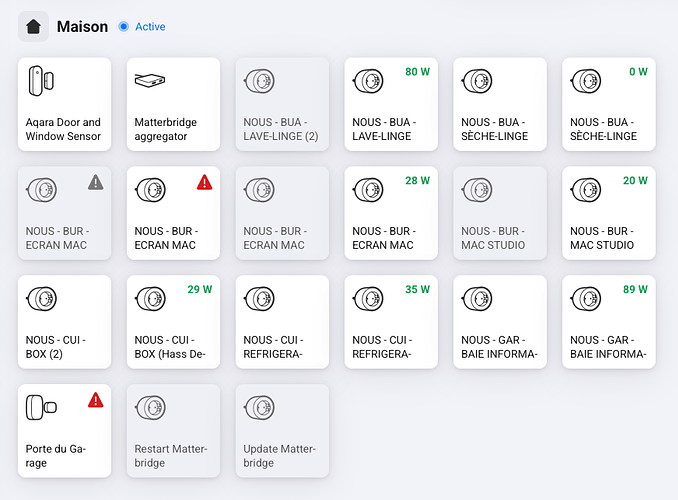
Task: Click the grey warning triangle on ECRAN MAC
Action: point(96,183)
